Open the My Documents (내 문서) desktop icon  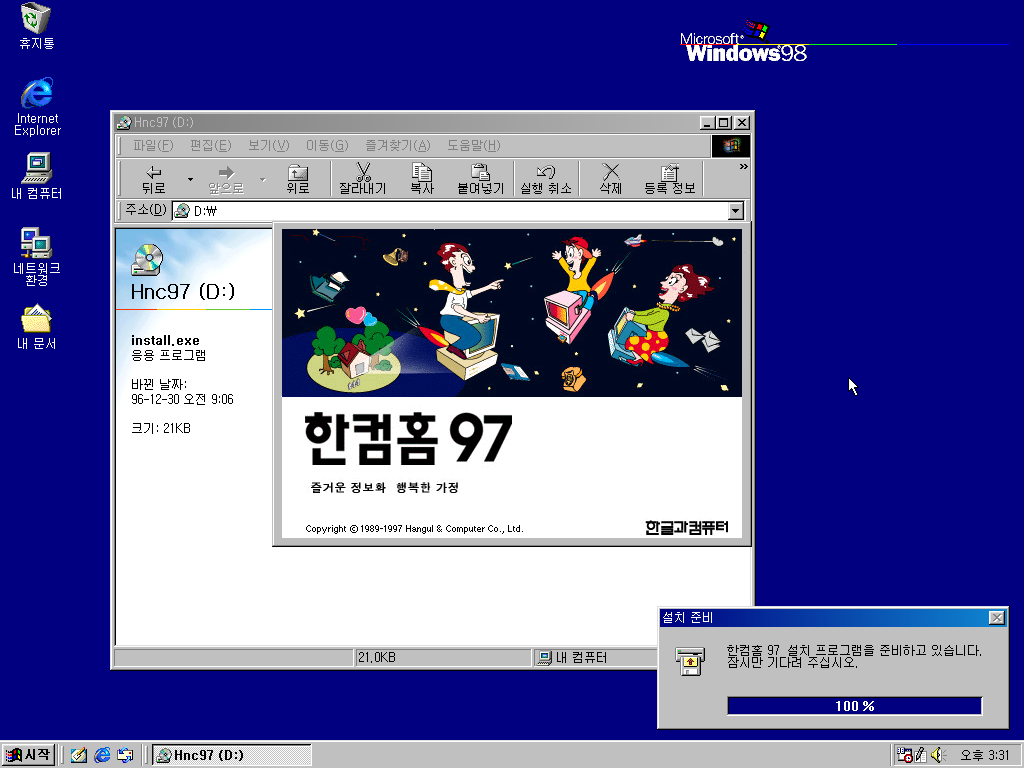(x=37, y=327)
